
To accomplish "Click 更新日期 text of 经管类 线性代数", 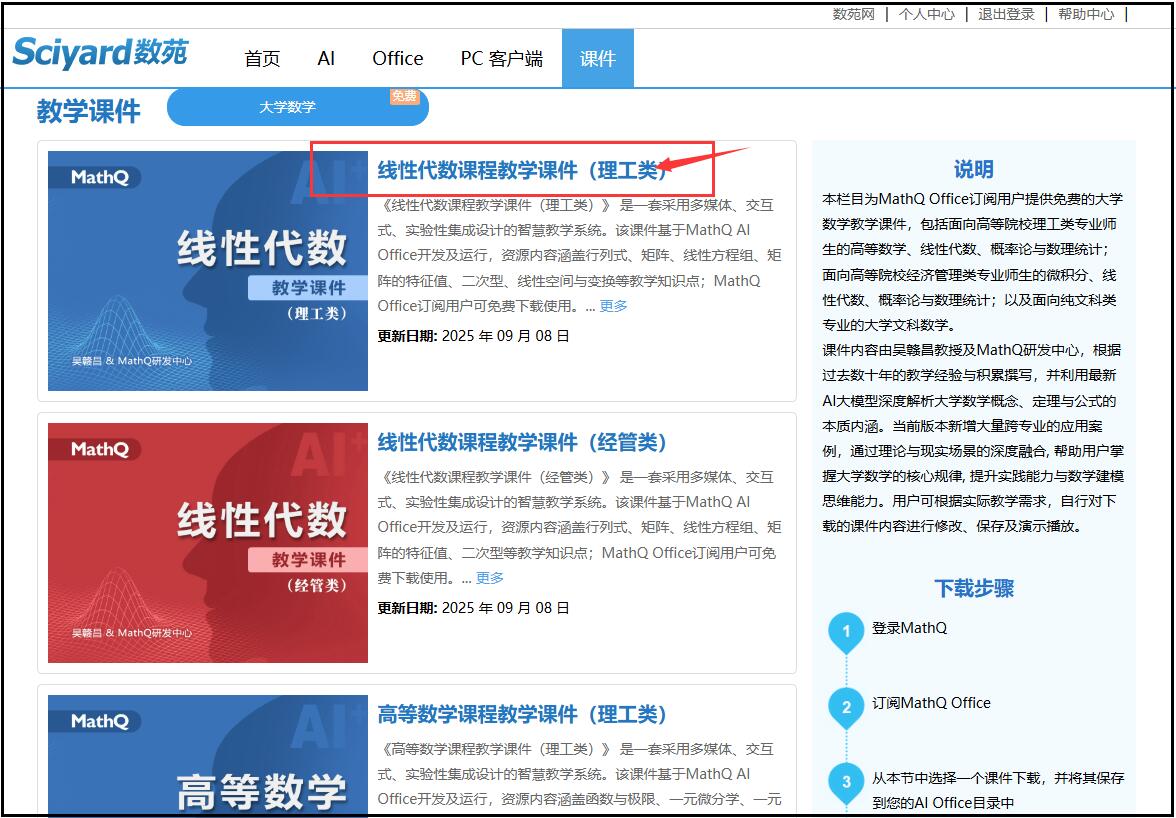I will [x=474, y=608].
